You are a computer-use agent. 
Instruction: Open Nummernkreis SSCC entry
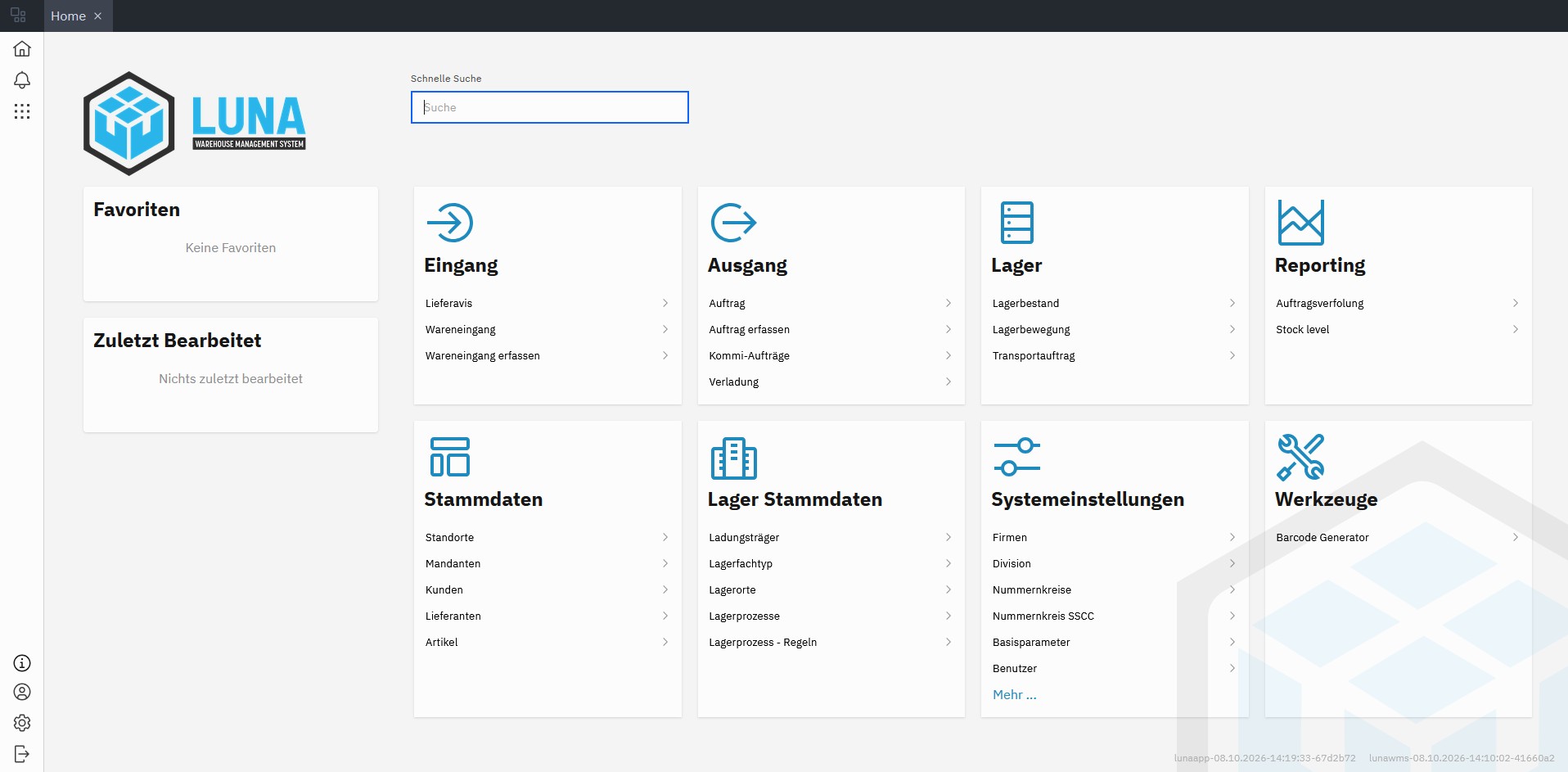pos(1115,616)
